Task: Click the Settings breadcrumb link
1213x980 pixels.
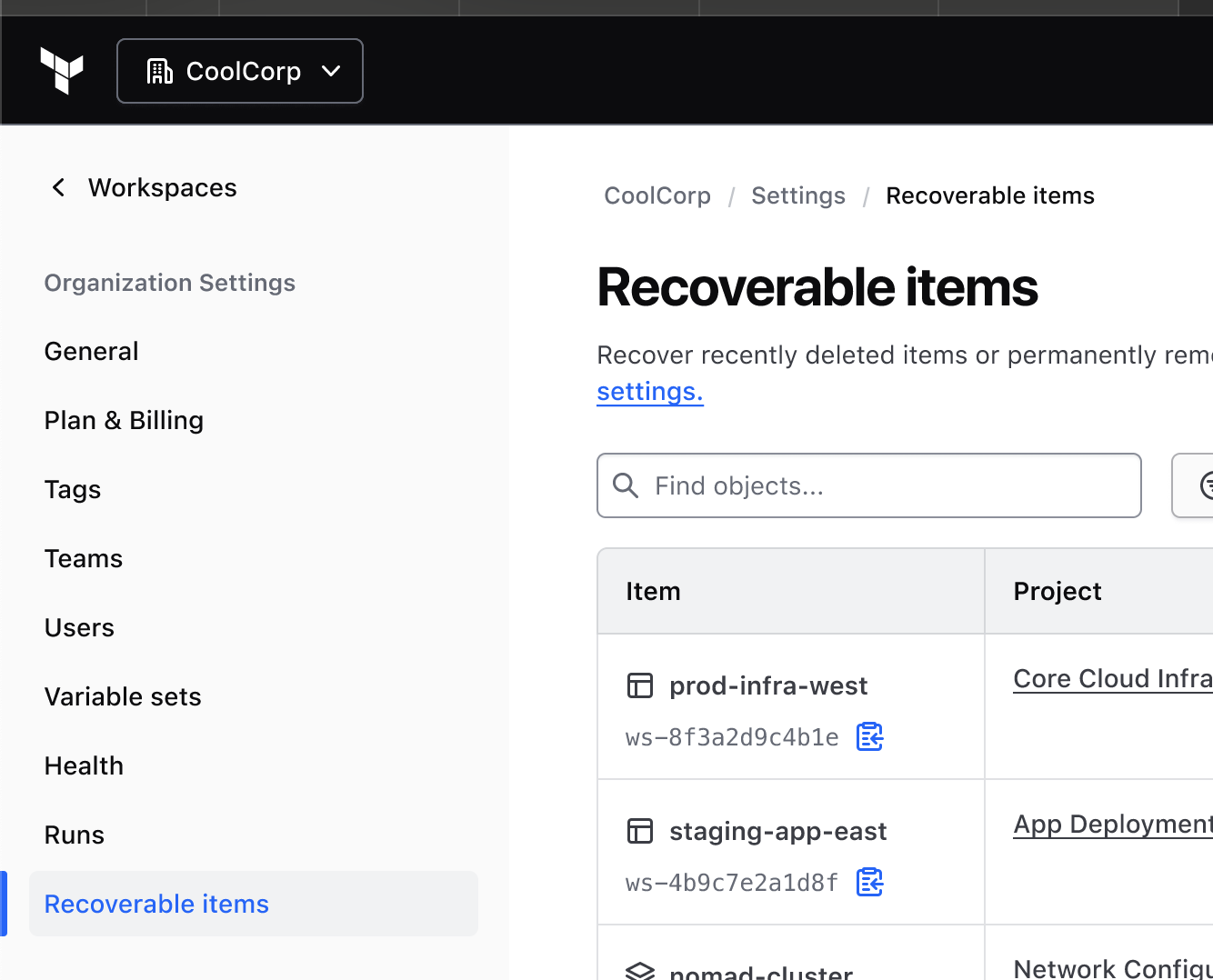Action: click(x=797, y=196)
